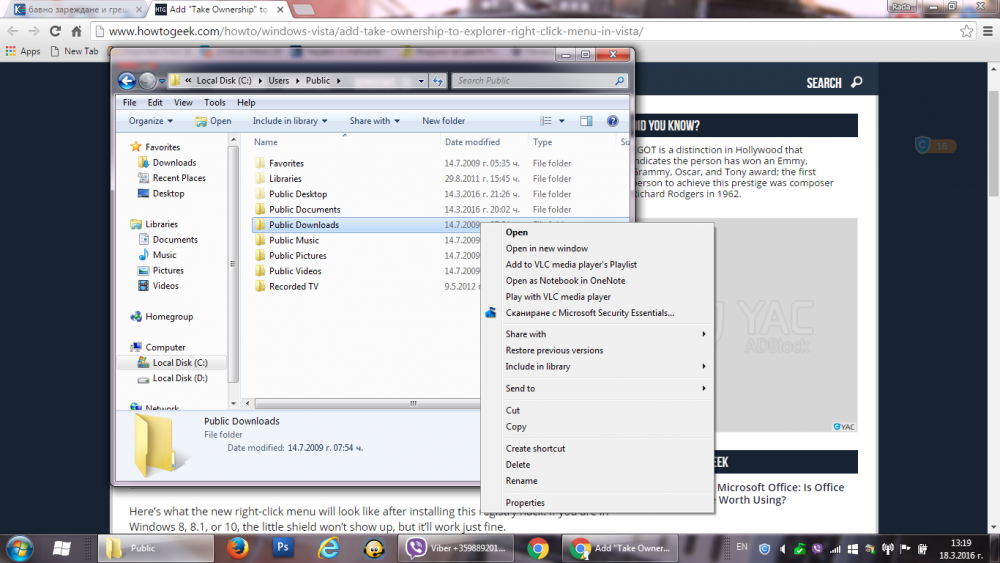The width and height of the screenshot is (1000, 563).
Task: Click the Microsoft Office article link
Action: click(x=781, y=494)
